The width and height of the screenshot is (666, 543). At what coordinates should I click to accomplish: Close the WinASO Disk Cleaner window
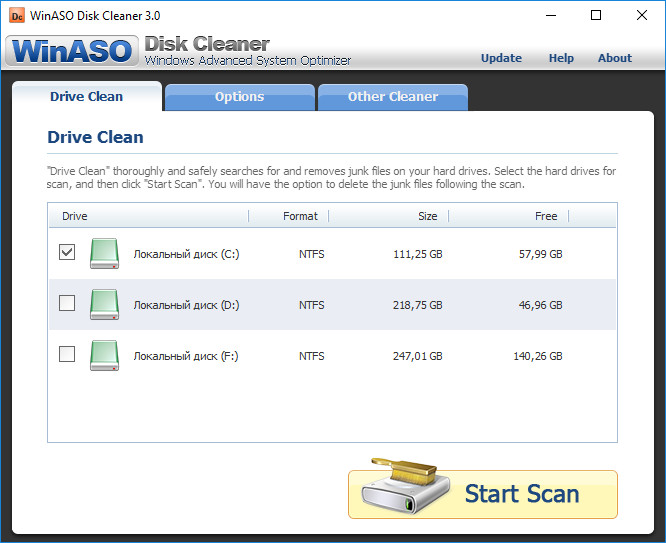pos(642,16)
